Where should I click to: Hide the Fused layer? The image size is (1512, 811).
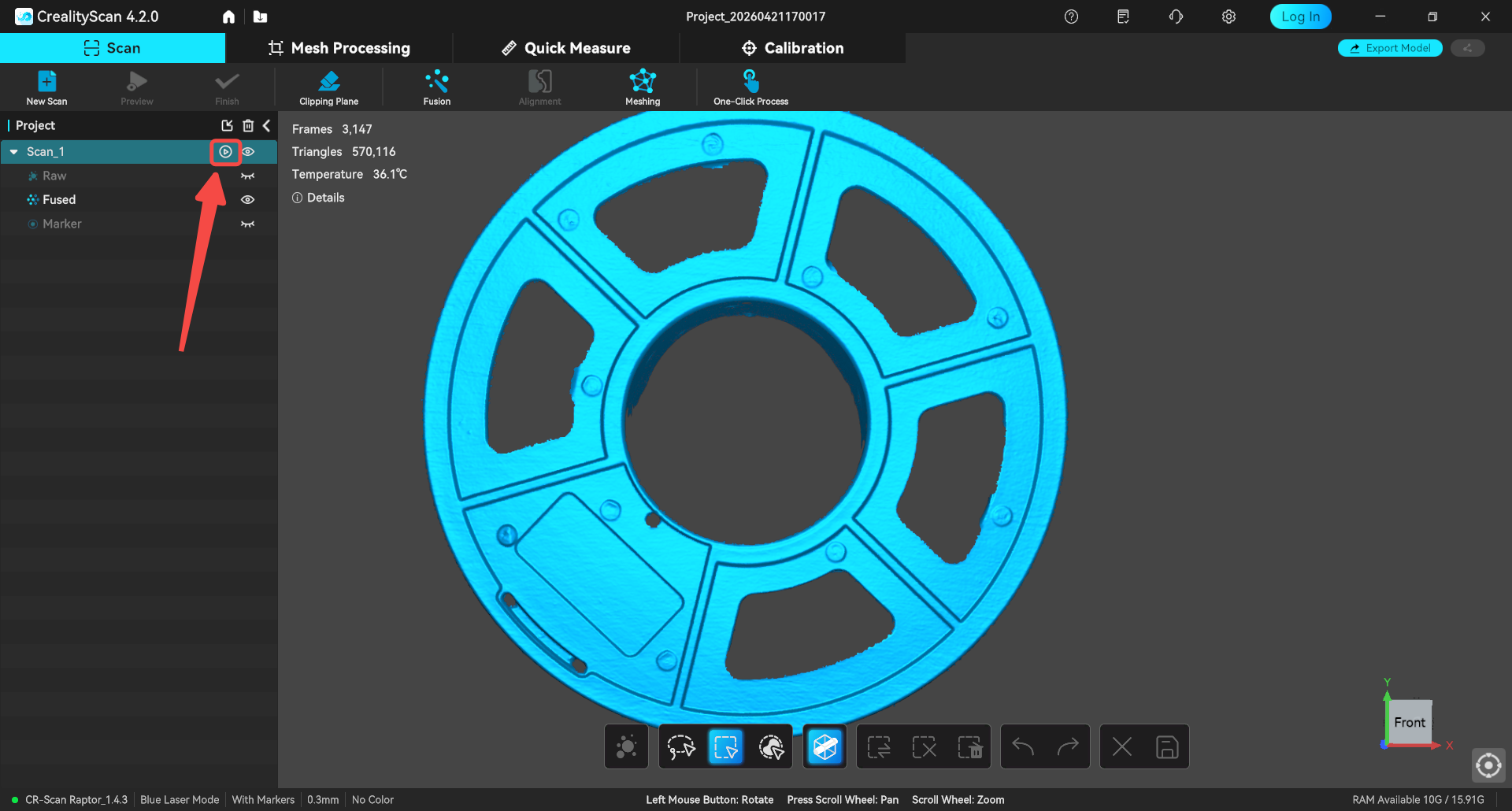pos(247,200)
